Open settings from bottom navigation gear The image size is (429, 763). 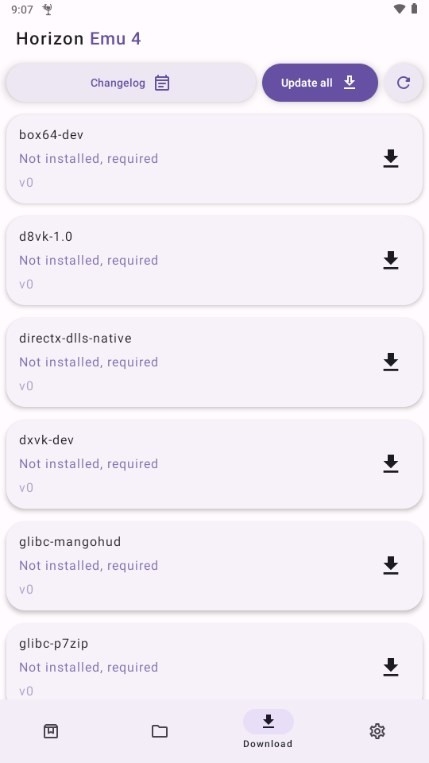click(x=377, y=731)
